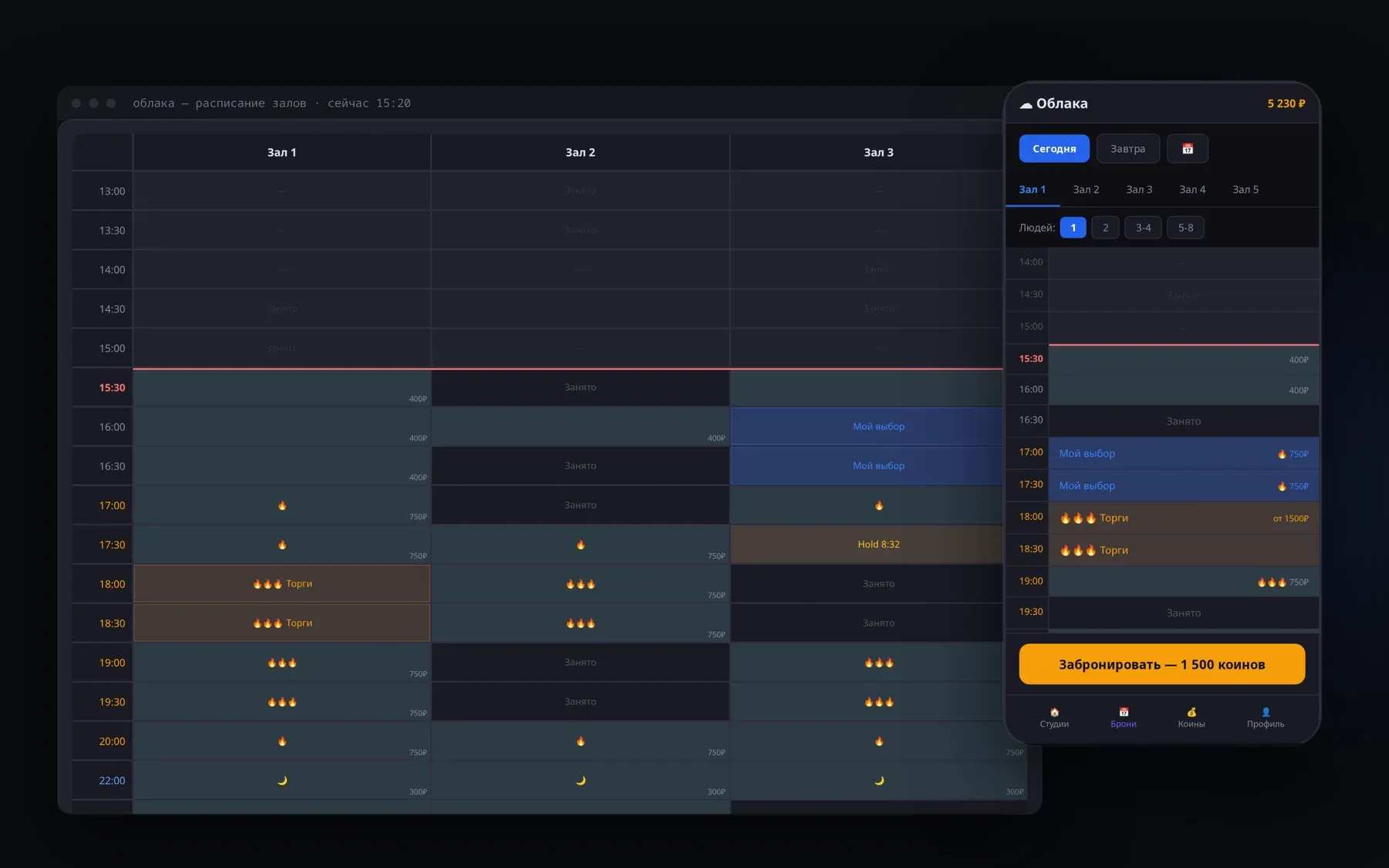Switch to Зал 2 tab in mobile

(1086, 190)
